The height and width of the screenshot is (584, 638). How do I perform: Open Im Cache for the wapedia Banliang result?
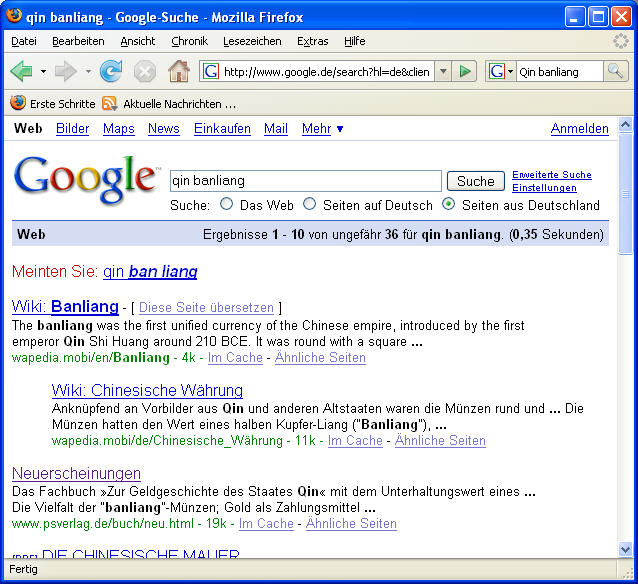point(235,357)
